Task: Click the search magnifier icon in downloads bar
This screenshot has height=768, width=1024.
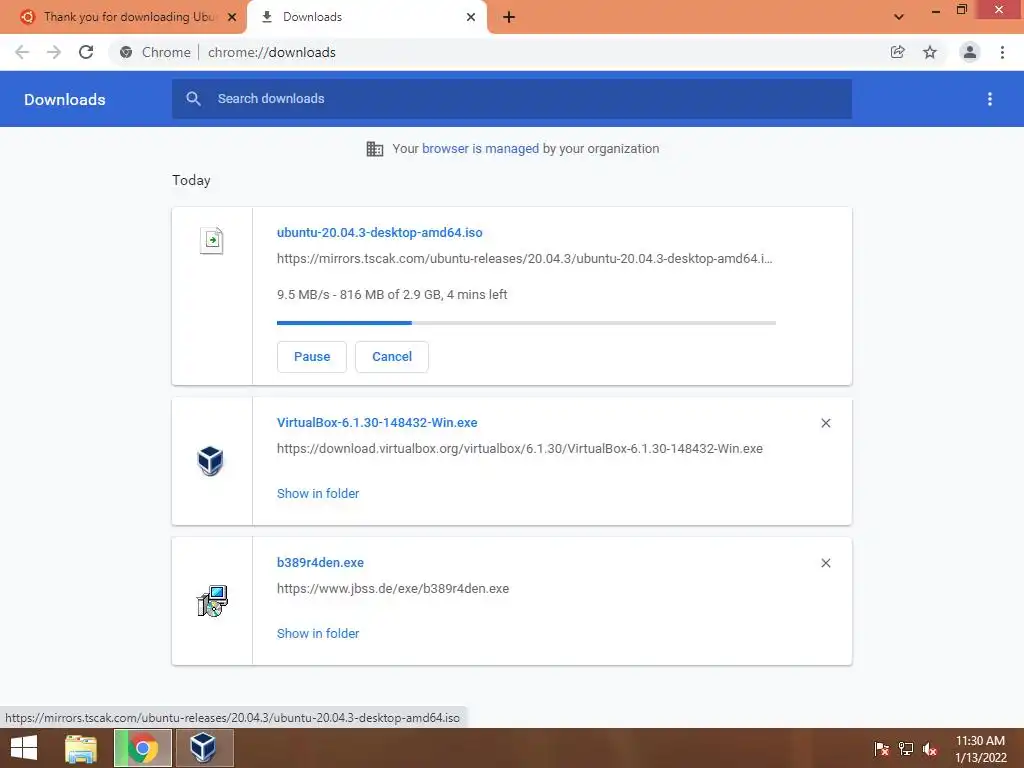Action: 193,99
